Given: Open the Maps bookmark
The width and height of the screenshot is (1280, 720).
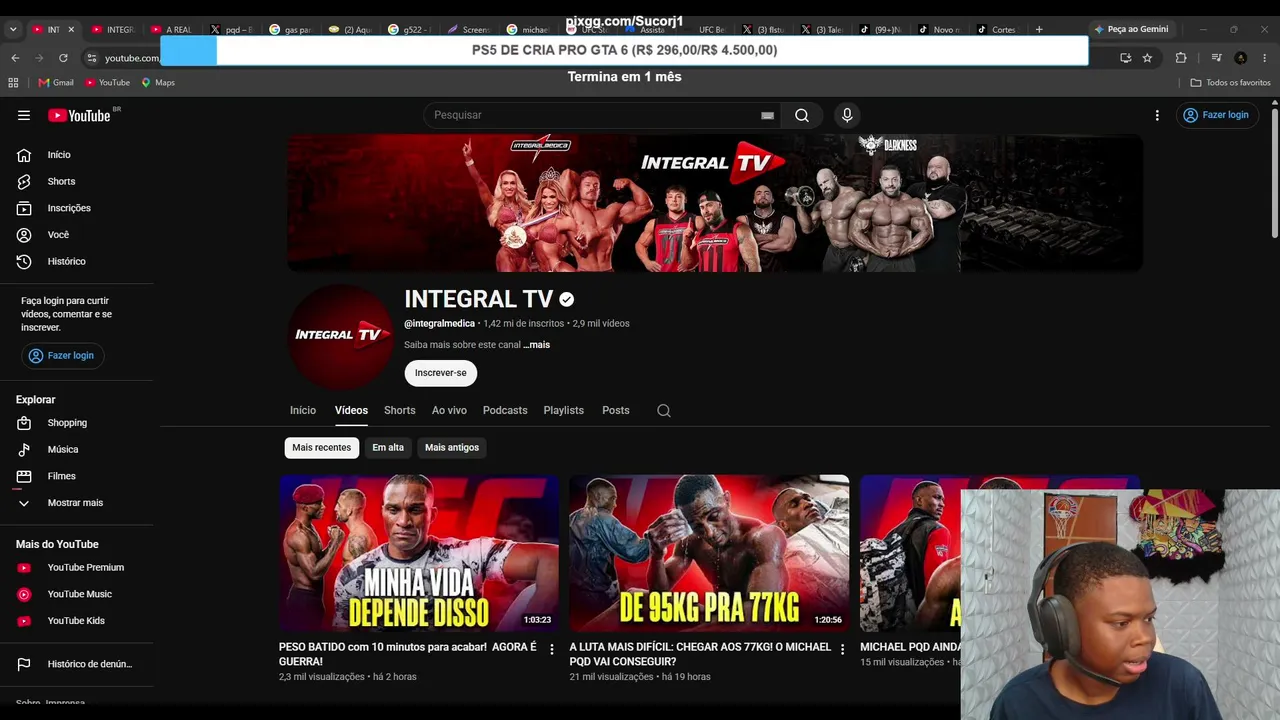Looking at the screenshot, I should [x=158, y=83].
